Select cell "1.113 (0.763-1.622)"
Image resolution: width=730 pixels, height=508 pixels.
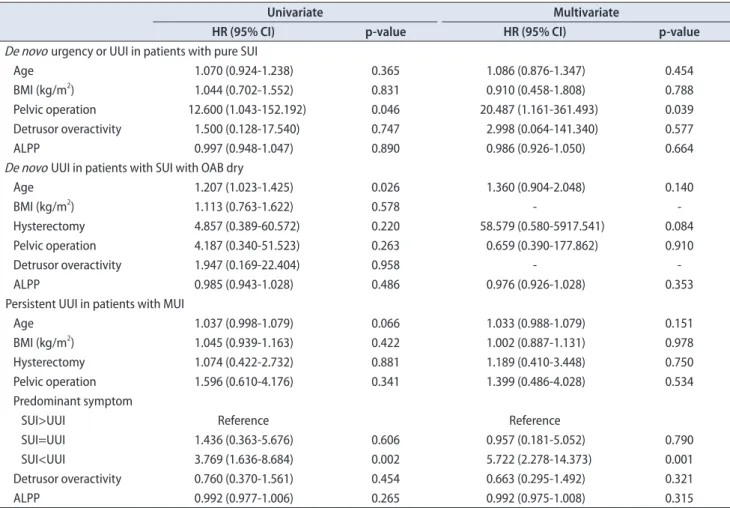[x=243, y=207]
